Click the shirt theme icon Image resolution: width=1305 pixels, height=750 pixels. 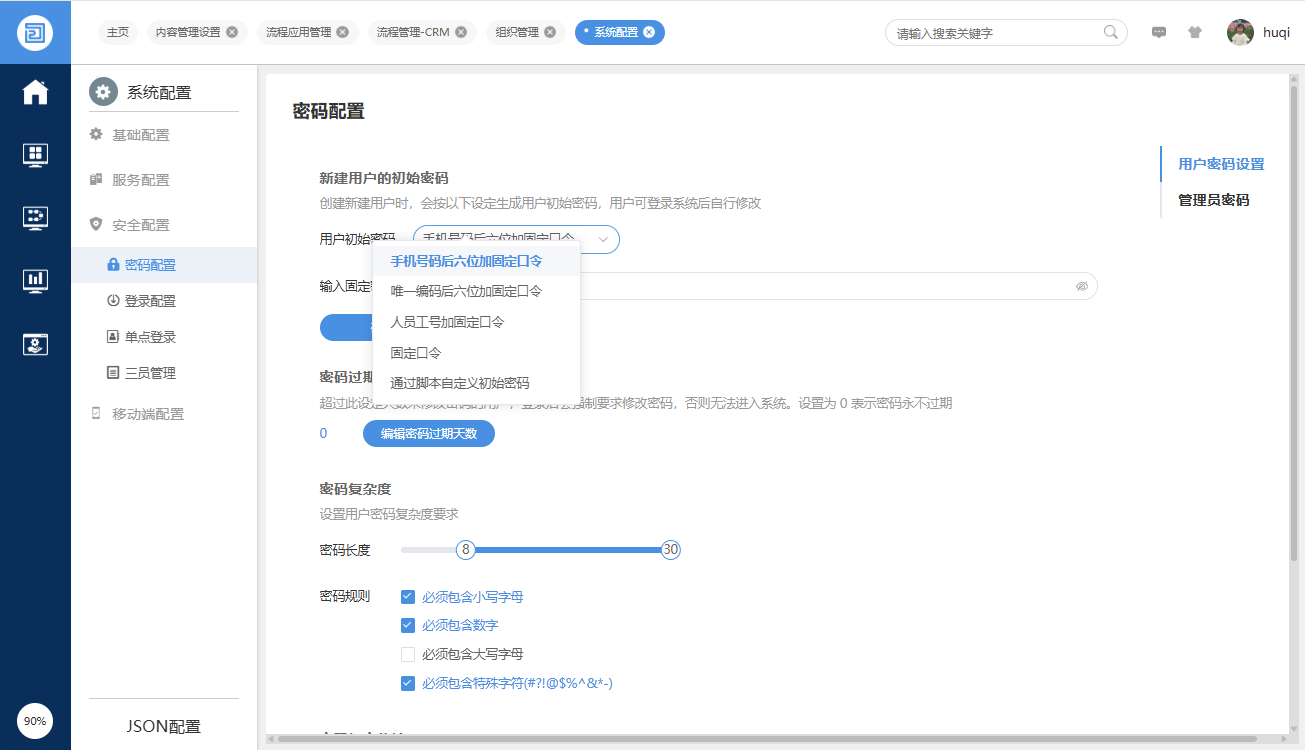click(x=1194, y=32)
